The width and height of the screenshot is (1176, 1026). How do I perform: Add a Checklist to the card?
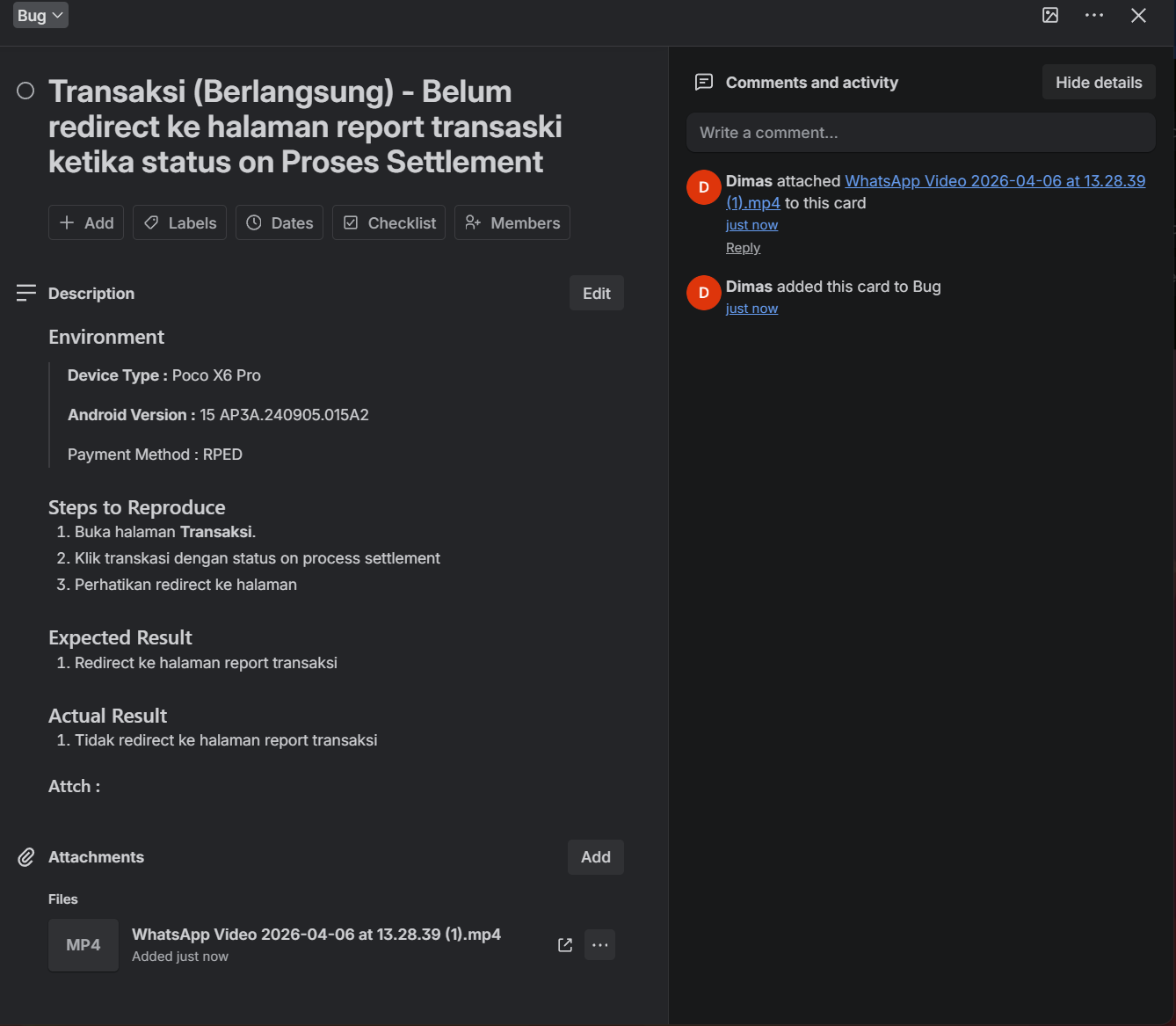[388, 222]
